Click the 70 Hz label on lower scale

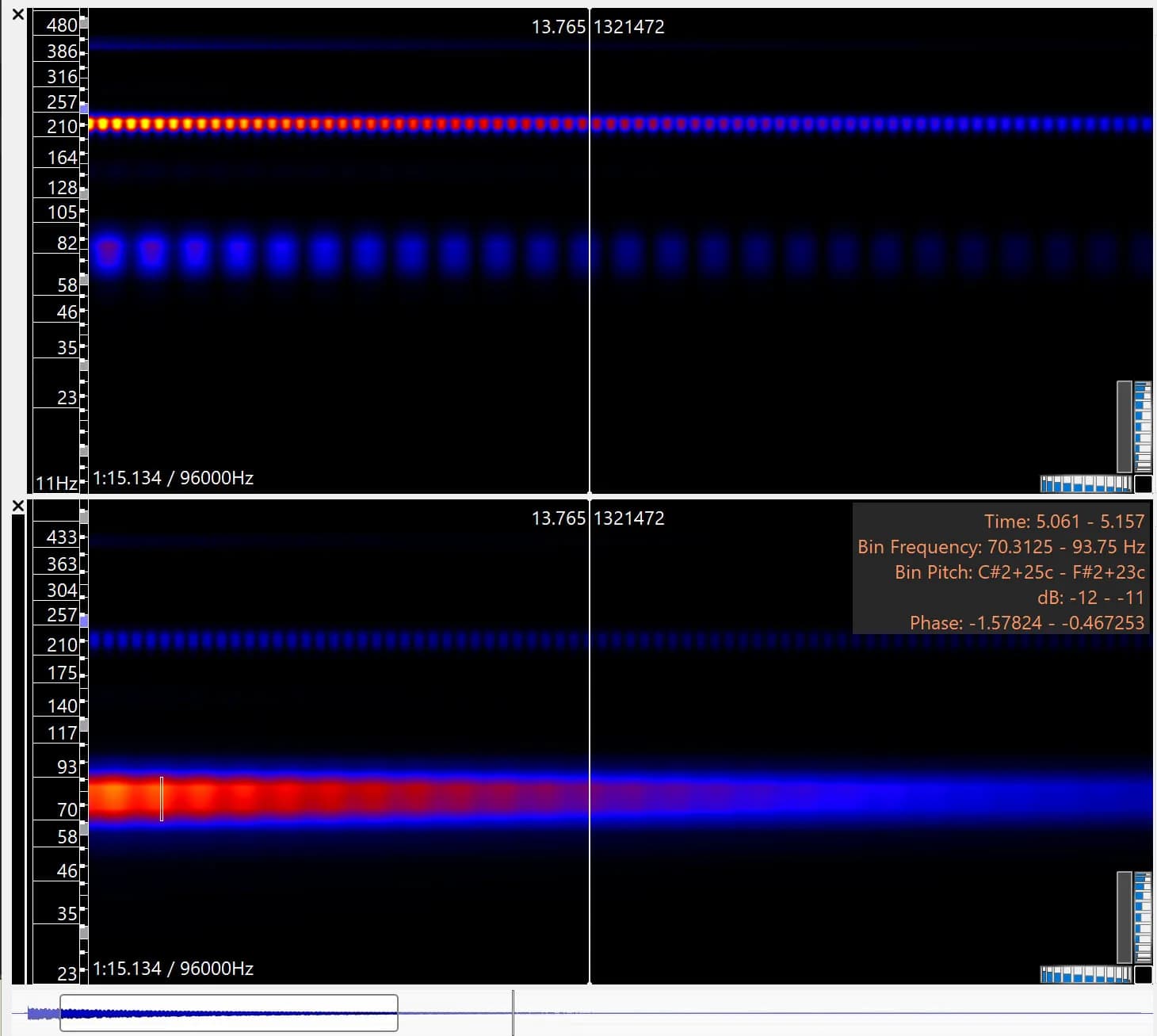point(67,810)
